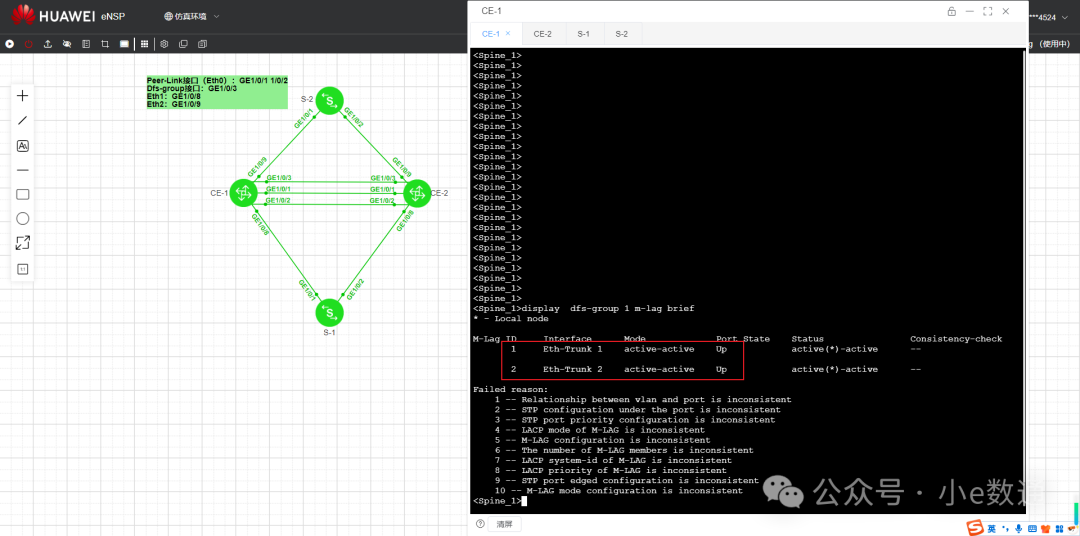Open the input method soft keyboard icon
This screenshot has height=536, width=1080.
(x=1032, y=528)
